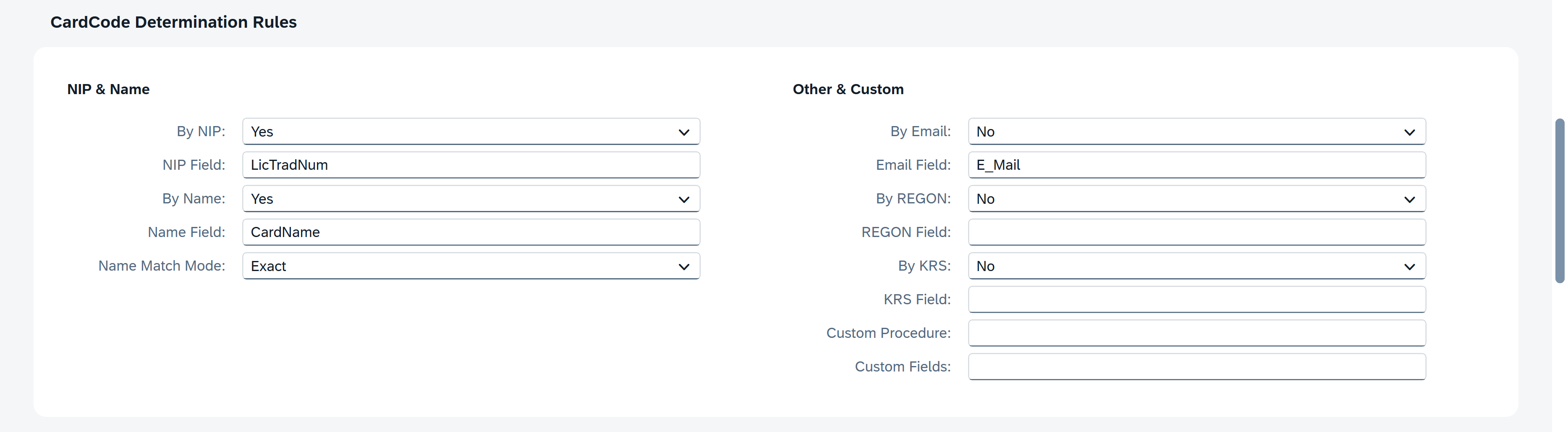The width and height of the screenshot is (1568, 432).
Task: Select the CardCode Determination Rules heading
Action: (173, 22)
